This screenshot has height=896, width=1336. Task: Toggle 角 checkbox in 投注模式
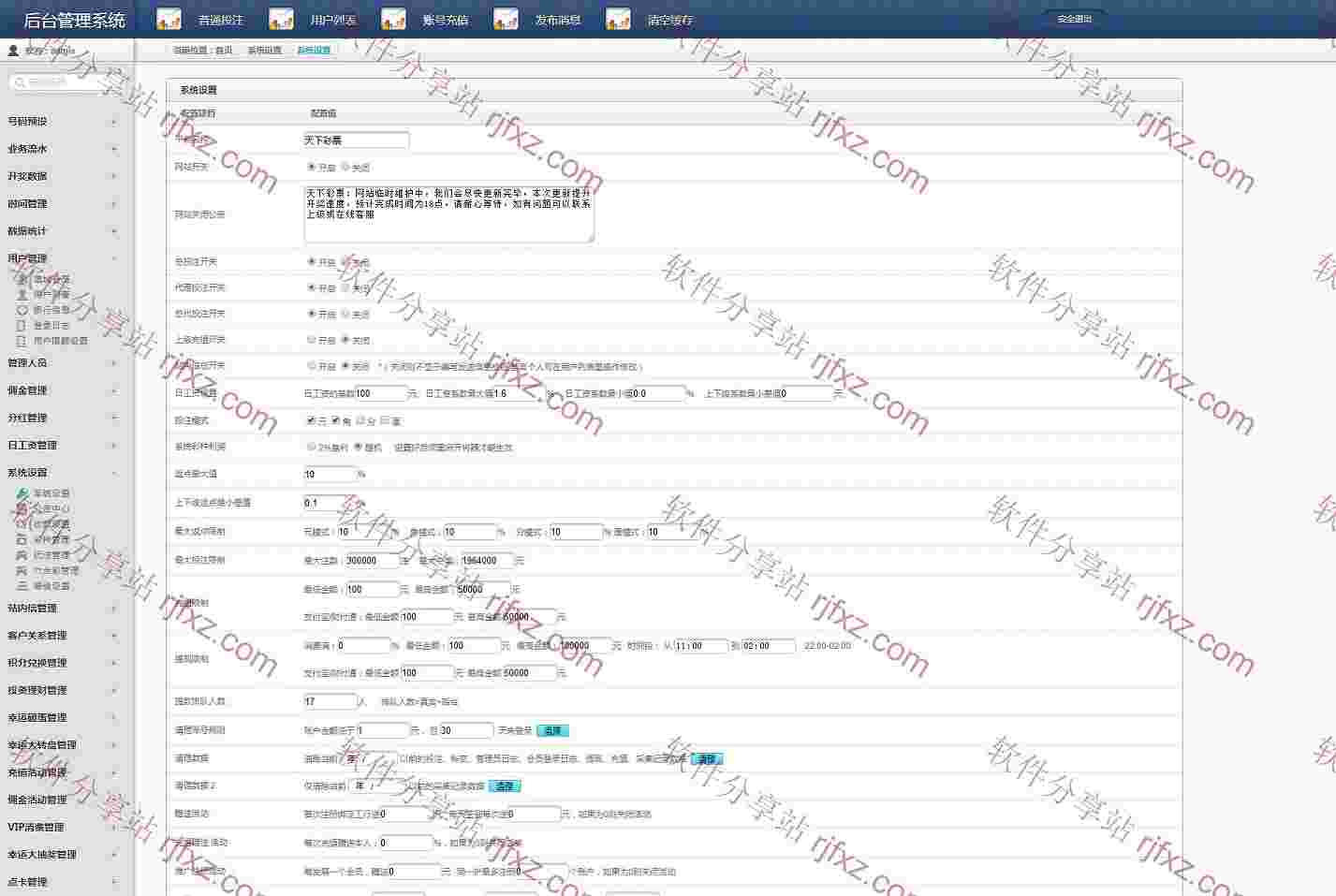[x=335, y=420]
